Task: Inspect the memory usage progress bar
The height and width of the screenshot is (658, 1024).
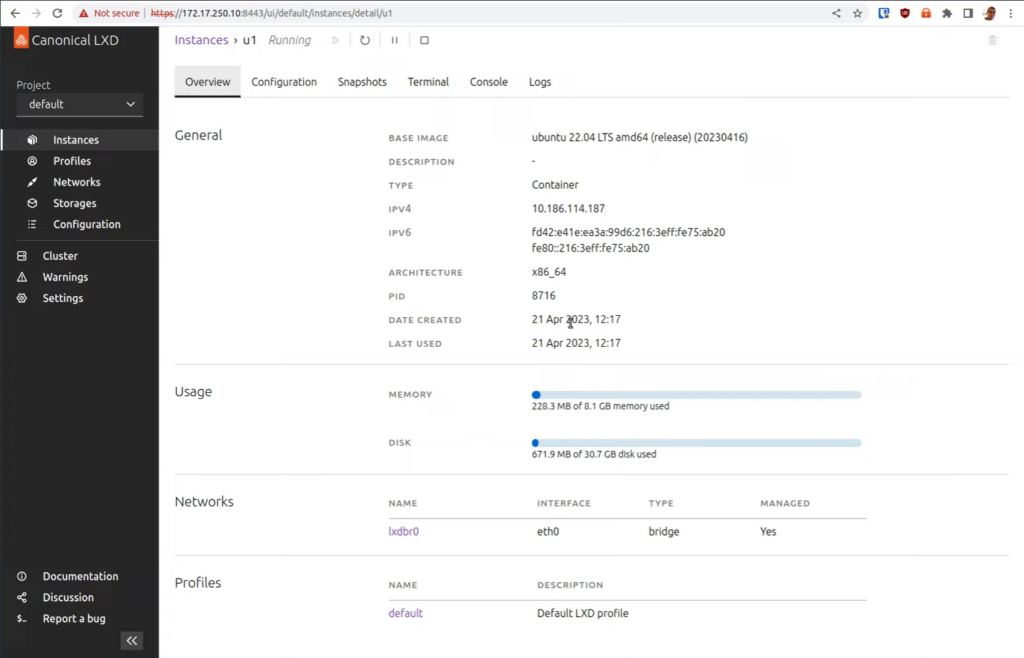Action: (x=697, y=394)
